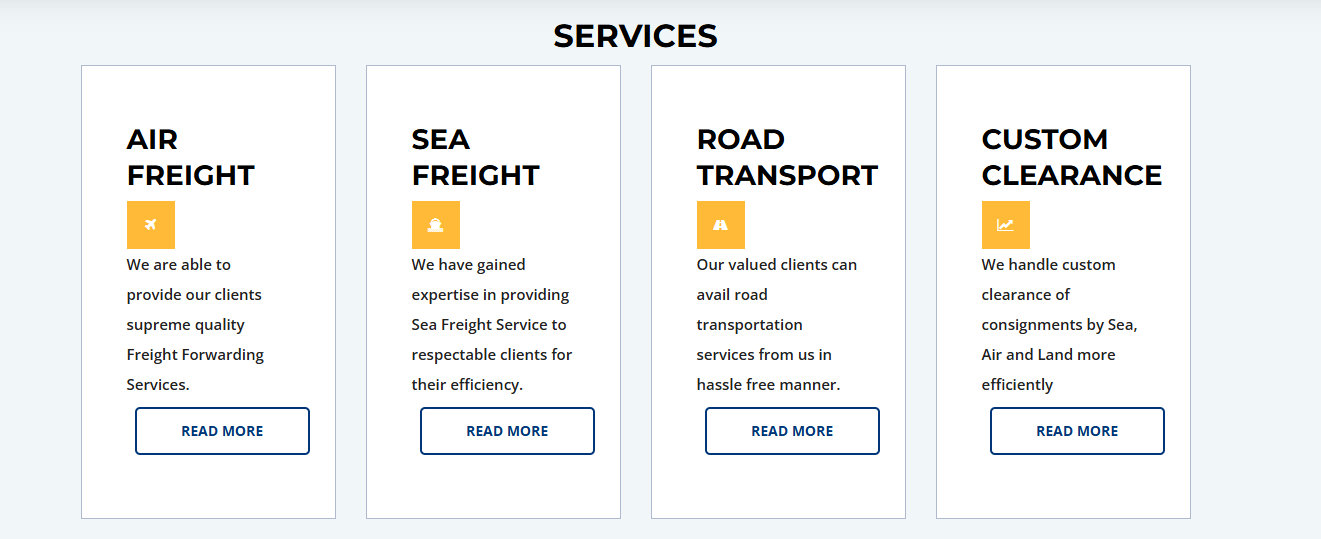This screenshot has width=1321, height=539.
Task: Click the airplane icon under Air Freight
Action: click(x=151, y=225)
